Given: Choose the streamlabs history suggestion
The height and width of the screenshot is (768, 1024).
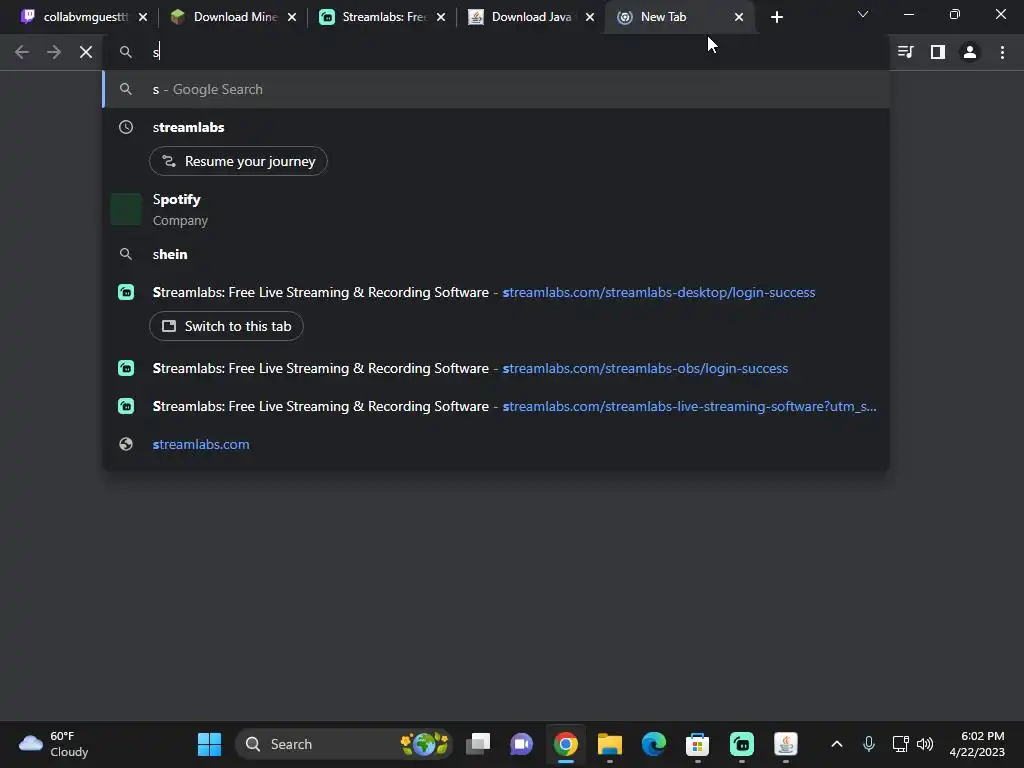Looking at the screenshot, I should pyautogui.click(x=496, y=127).
